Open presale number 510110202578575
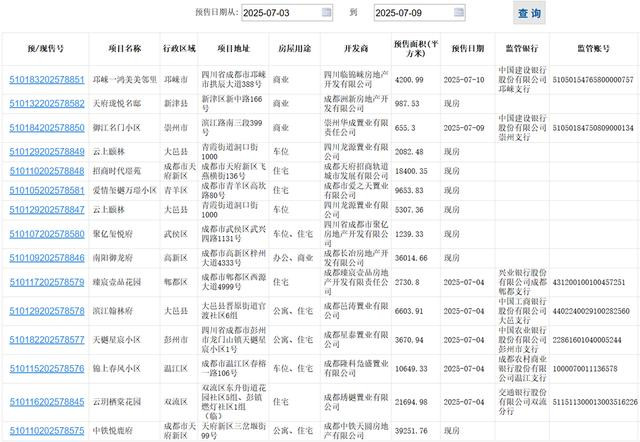The width and height of the screenshot is (640, 442). pos(47,431)
